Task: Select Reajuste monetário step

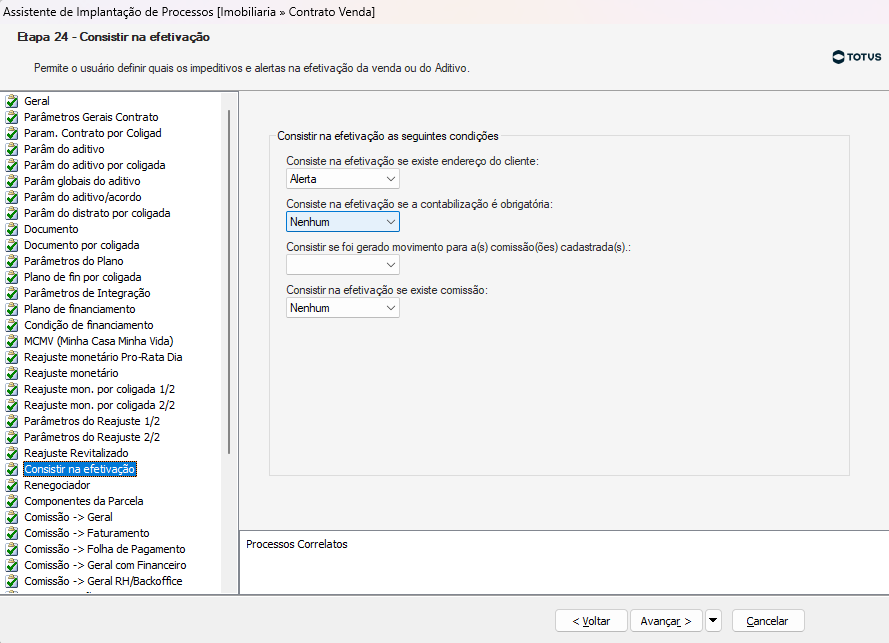Action: [x=71, y=373]
